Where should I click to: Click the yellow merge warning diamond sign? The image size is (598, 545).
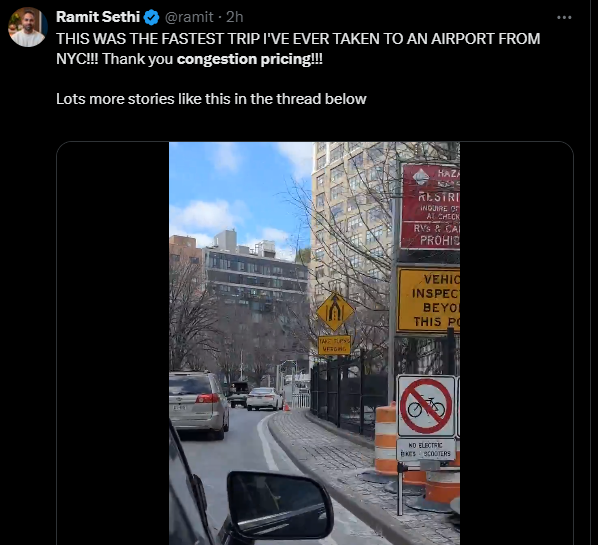click(x=335, y=312)
